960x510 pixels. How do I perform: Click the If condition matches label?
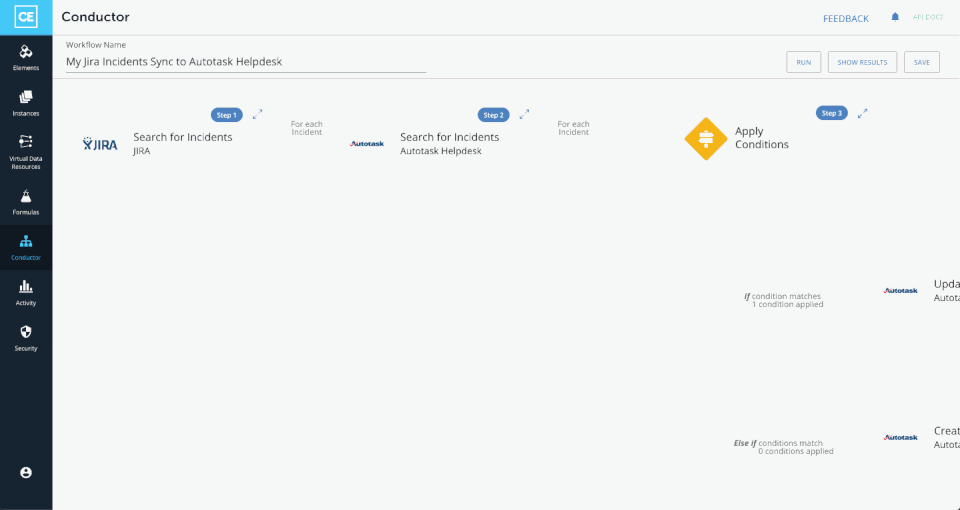[x=783, y=300]
